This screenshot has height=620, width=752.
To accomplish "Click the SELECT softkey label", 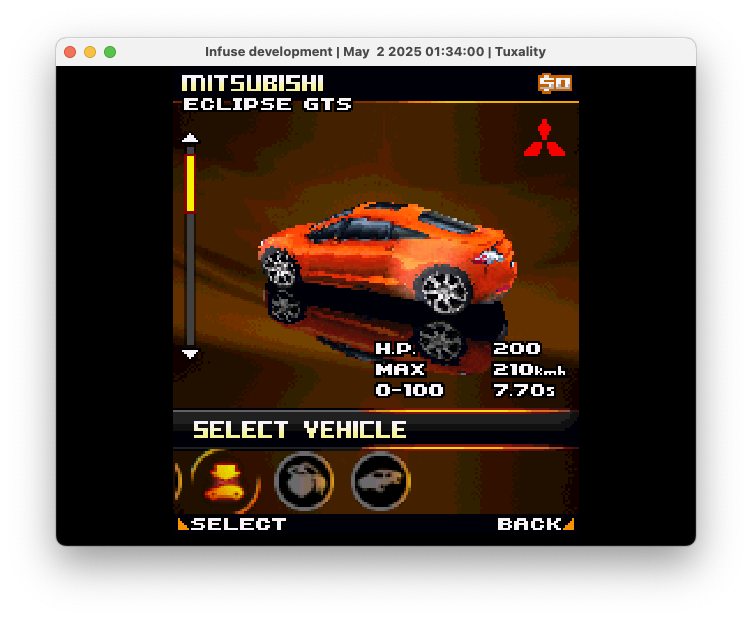I will 238,524.
